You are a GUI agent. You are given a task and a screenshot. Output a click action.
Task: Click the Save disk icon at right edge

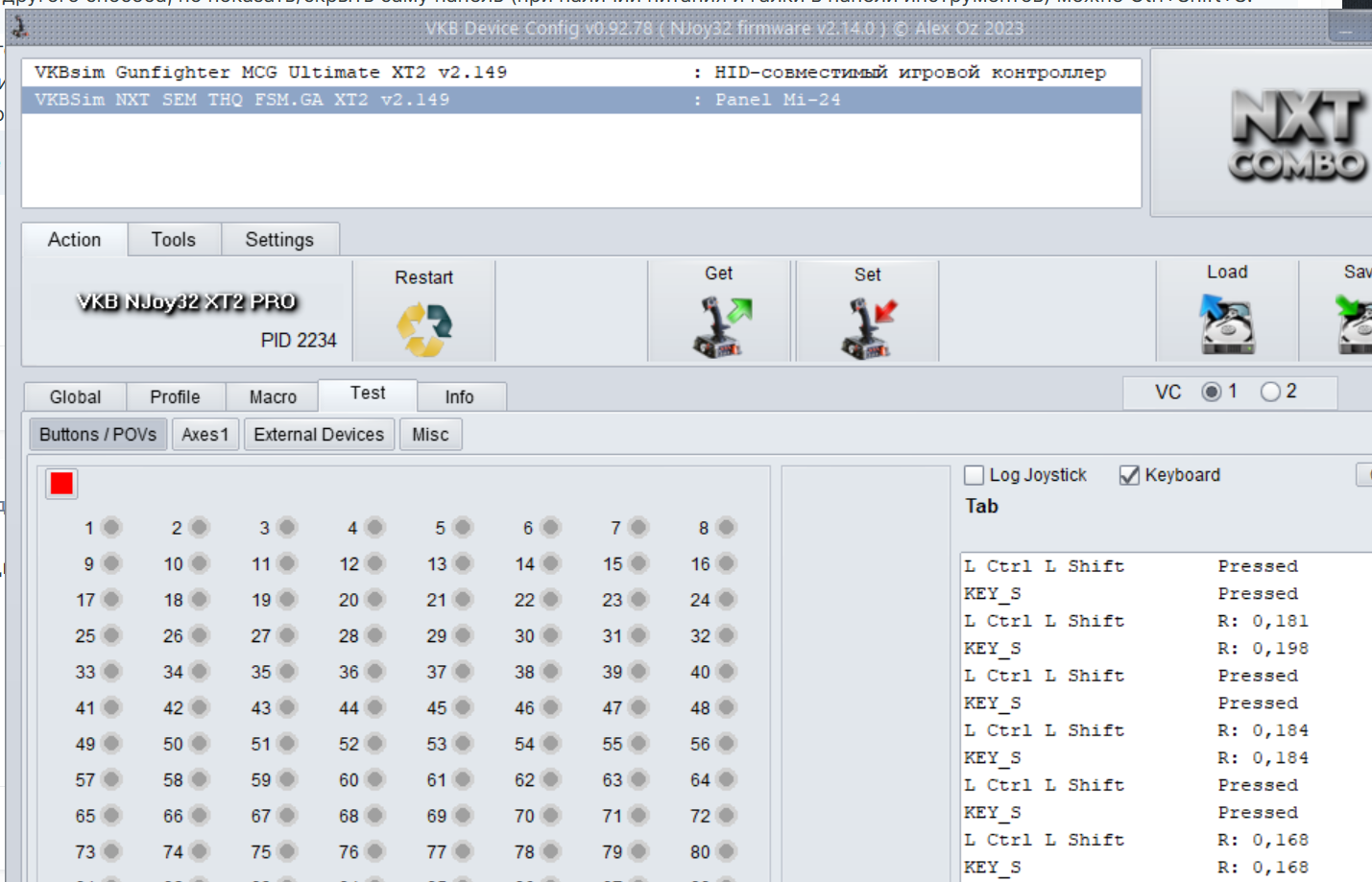tap(1355, 324)
